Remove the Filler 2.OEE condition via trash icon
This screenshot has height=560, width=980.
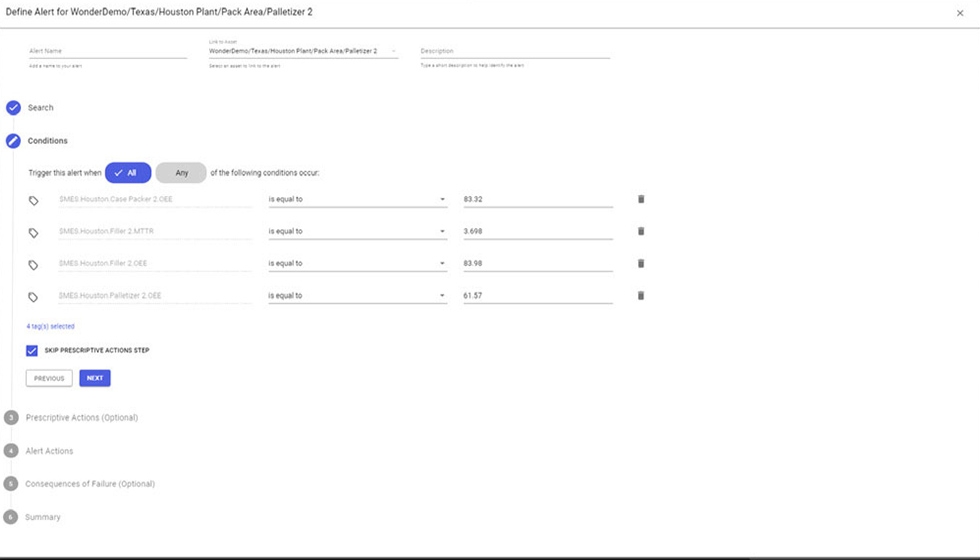click(x=641, y=263)
